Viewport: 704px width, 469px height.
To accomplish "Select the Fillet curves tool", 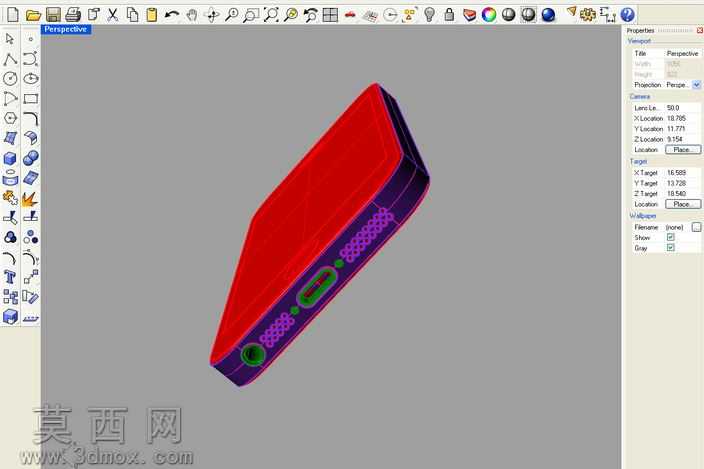I will tap(31, 118).
